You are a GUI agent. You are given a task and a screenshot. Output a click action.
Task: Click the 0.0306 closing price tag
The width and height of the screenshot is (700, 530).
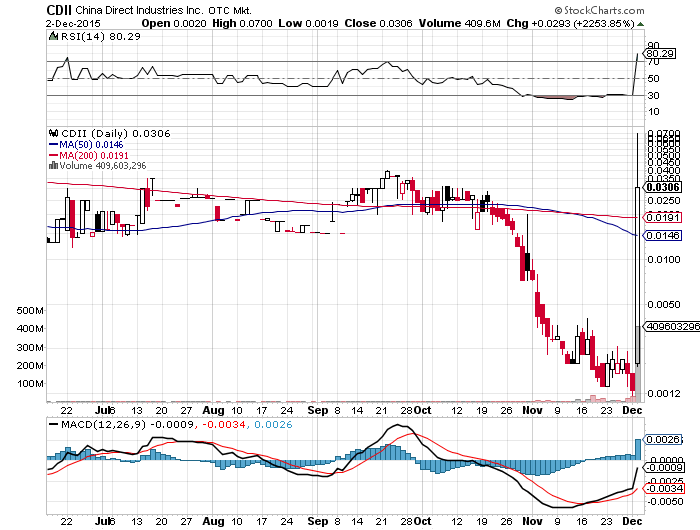point(662,187)
